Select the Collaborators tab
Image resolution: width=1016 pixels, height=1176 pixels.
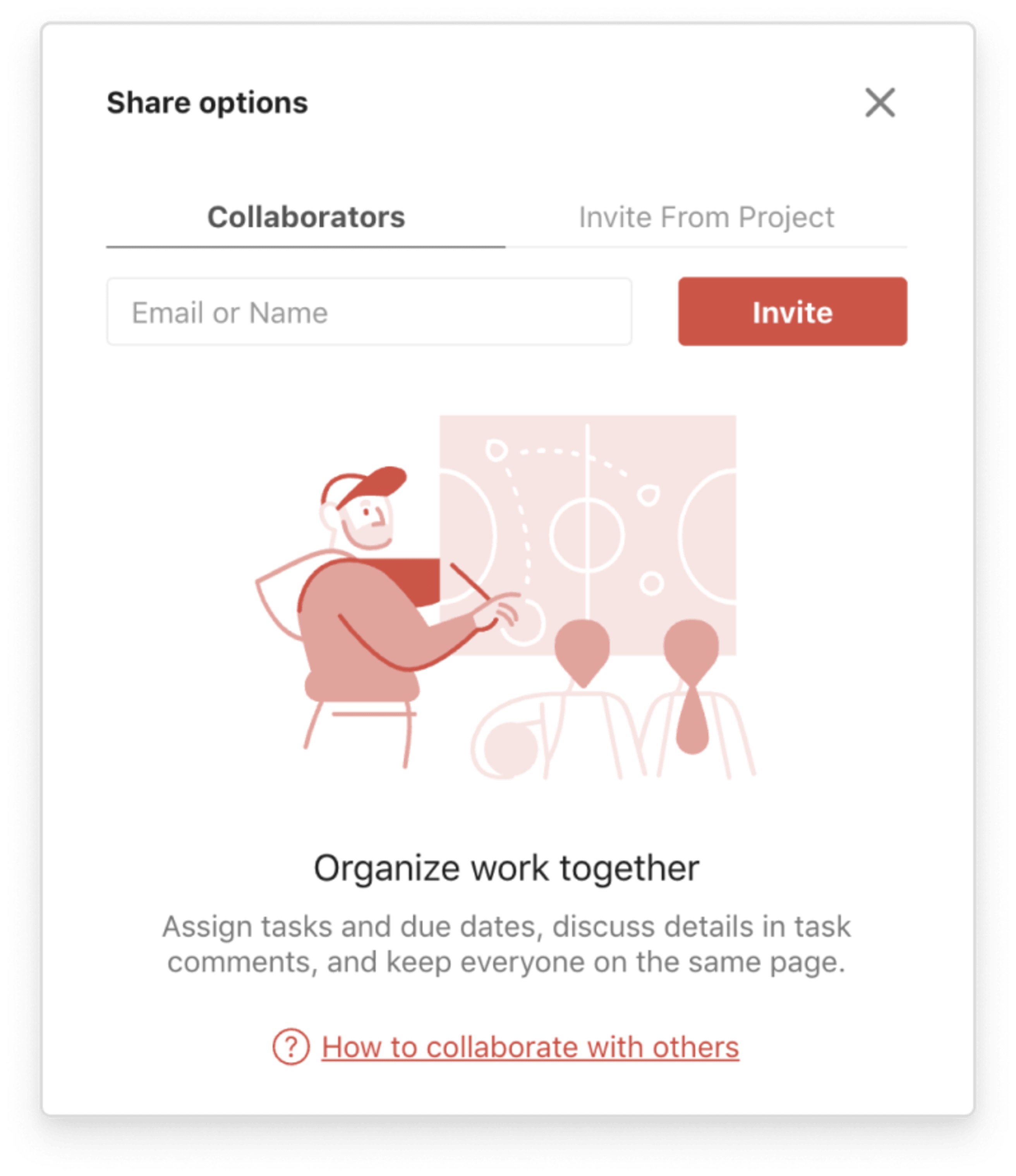[305, 218]
